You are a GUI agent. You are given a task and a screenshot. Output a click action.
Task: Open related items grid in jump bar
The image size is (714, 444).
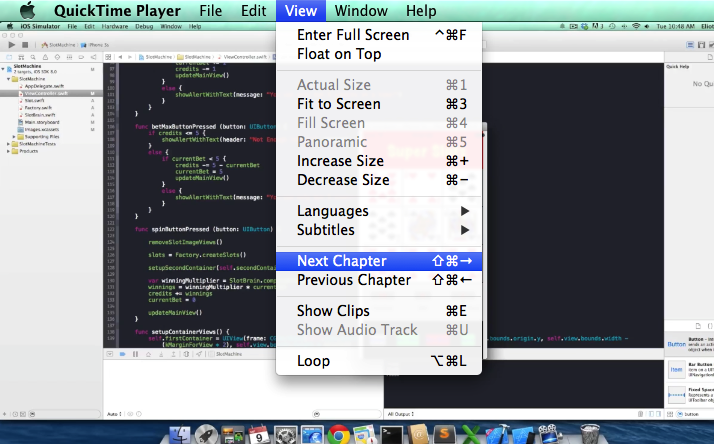[108, 57]
